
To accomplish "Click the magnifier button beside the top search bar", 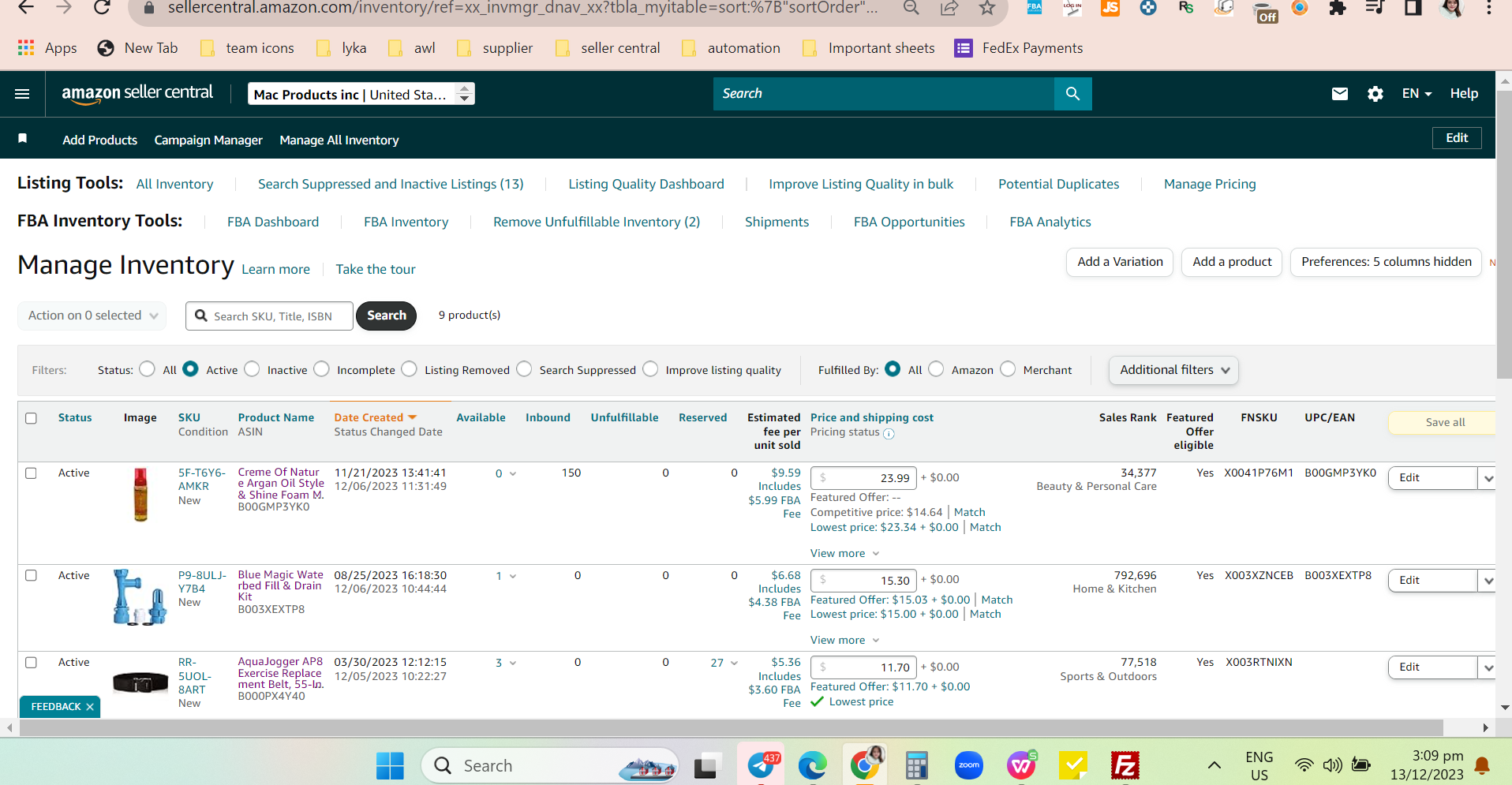I will coord(1072,94).
